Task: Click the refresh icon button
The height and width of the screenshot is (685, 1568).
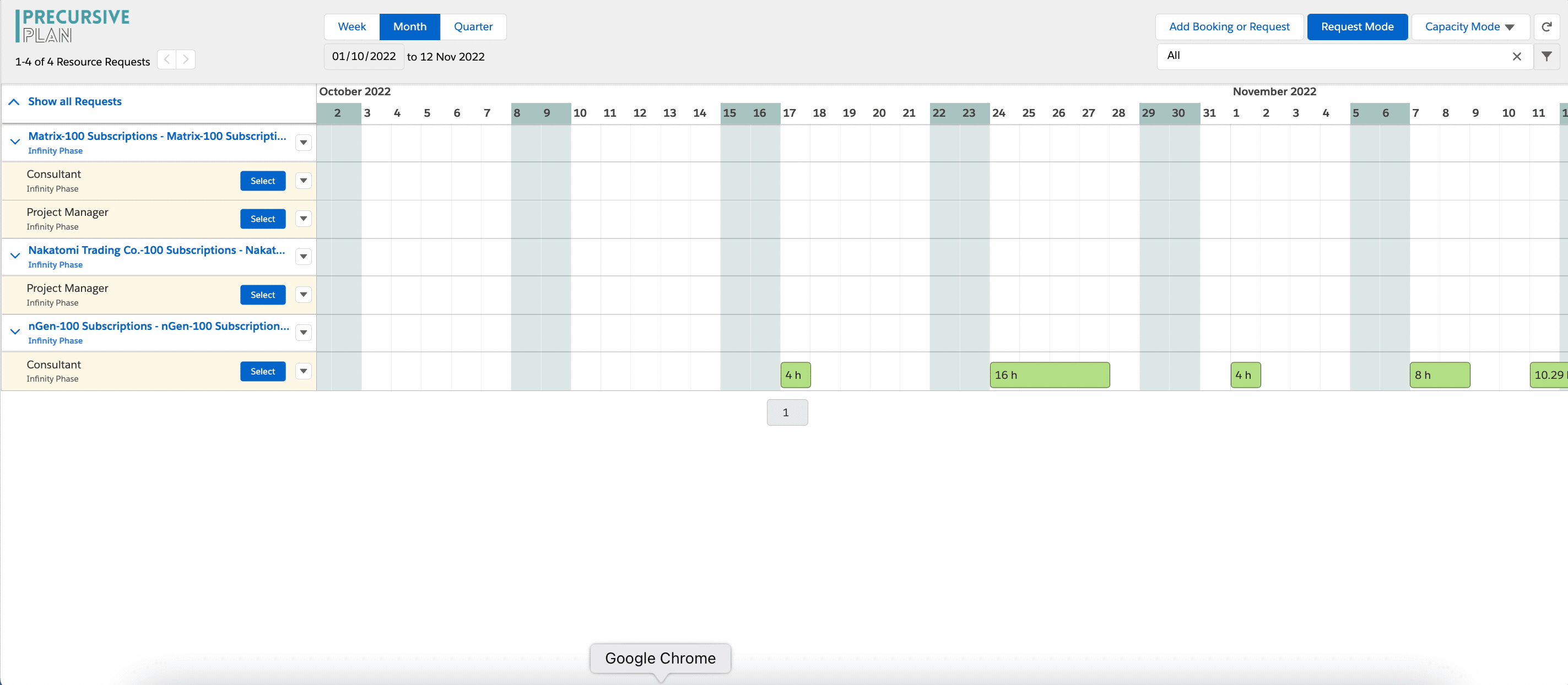Action: pyautogui.click(x=1546, y=27)
